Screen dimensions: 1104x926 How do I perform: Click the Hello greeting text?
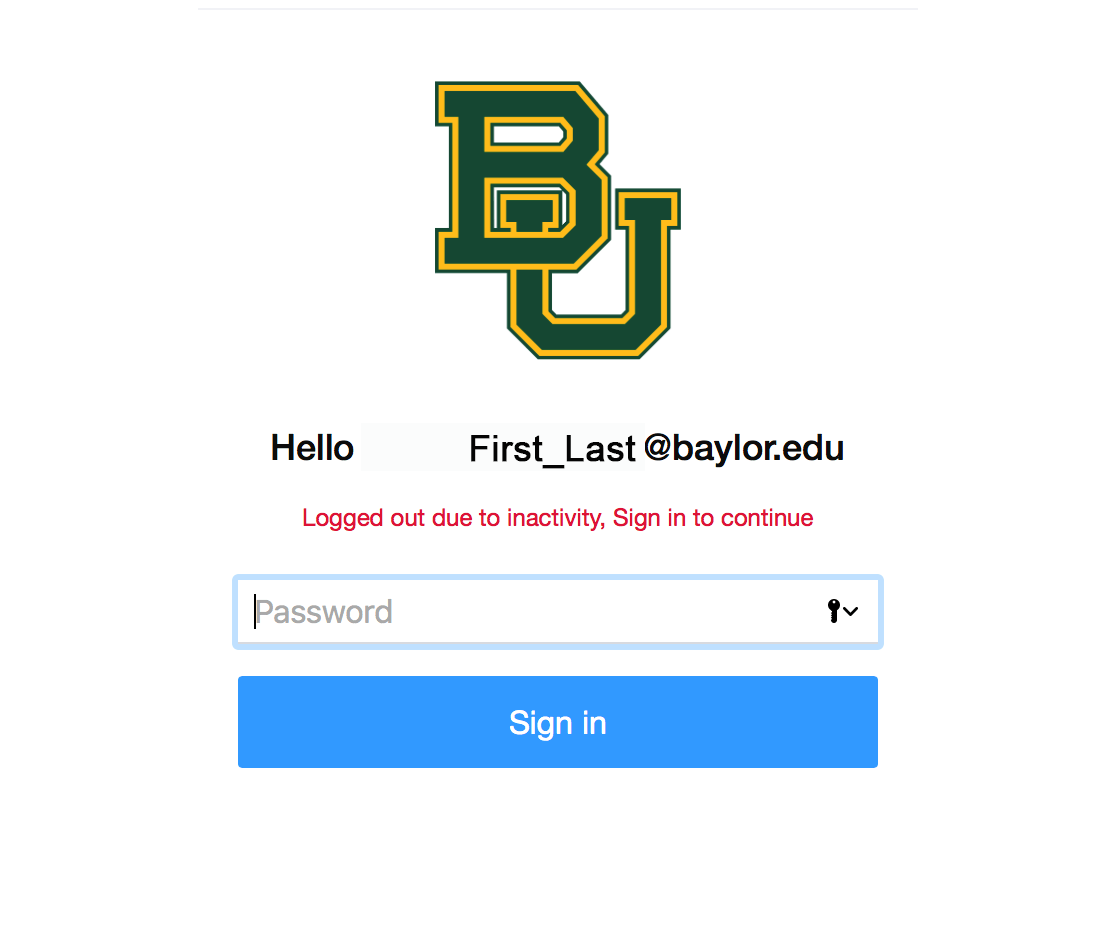[x=312, y=448]
